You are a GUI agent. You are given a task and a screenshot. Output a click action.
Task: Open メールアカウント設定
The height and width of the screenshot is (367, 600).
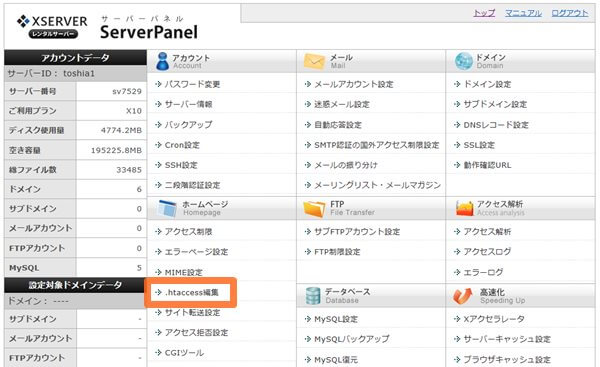(354, 84)
